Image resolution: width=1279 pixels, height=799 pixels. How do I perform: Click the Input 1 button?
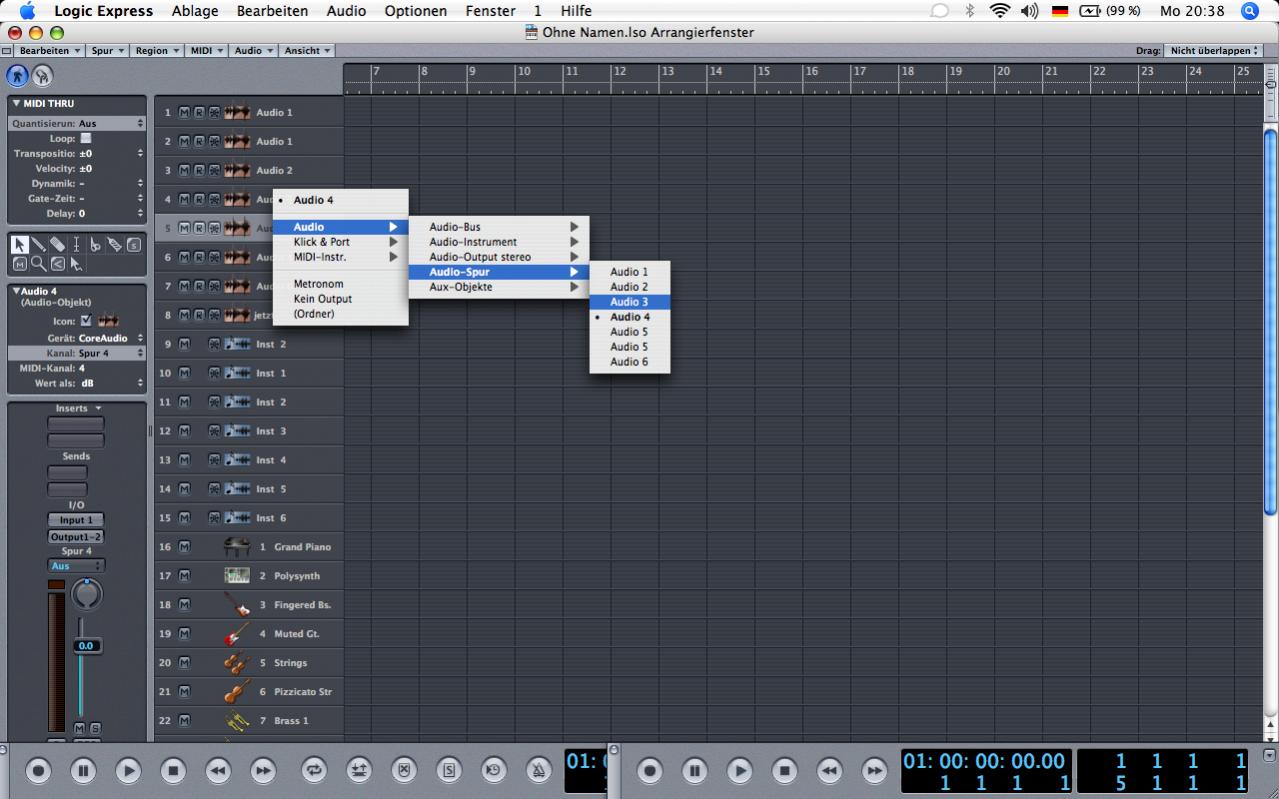point(76,520)
